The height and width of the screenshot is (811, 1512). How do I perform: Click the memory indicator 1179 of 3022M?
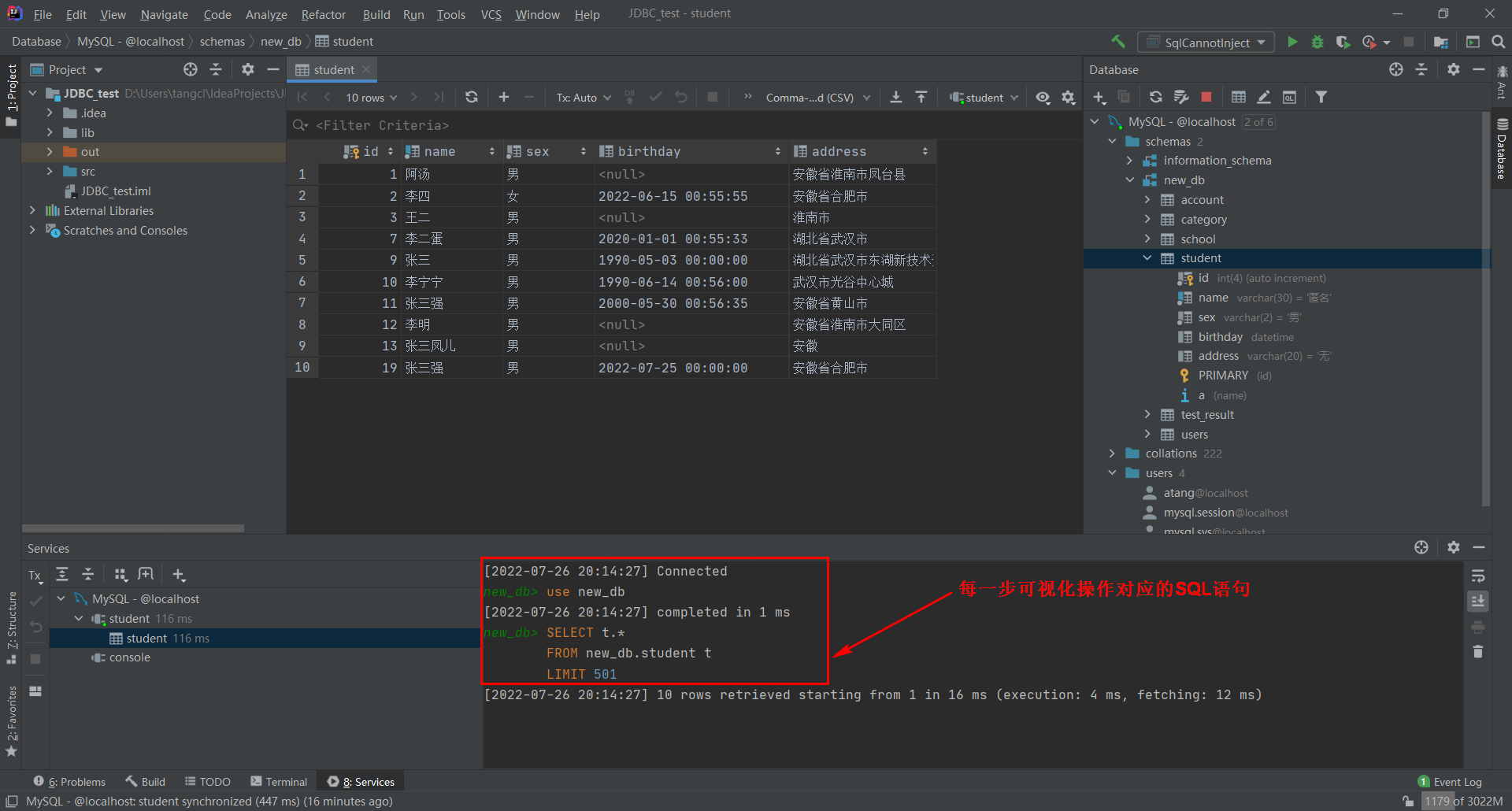point(1463,801)
